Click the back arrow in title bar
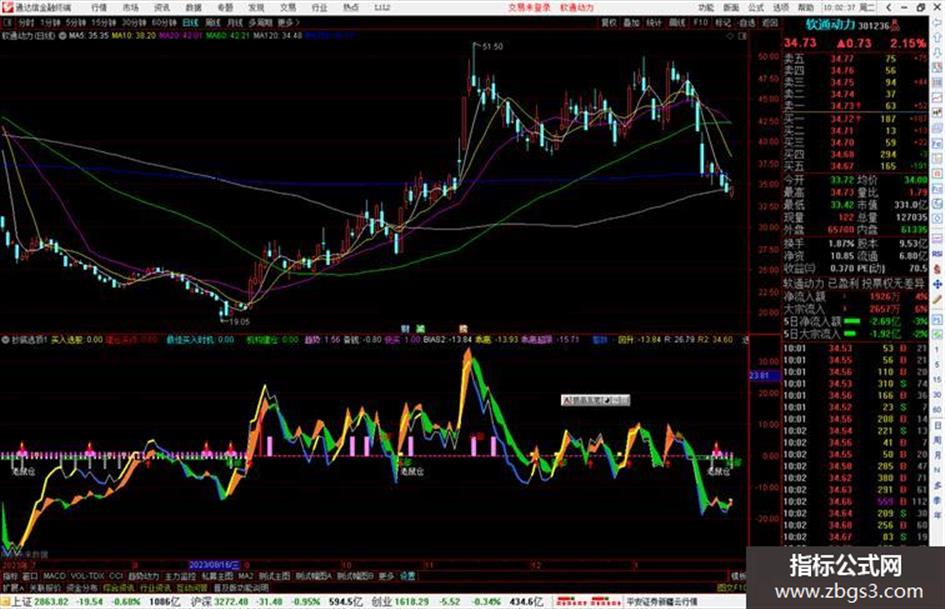945x609 pixels. point(888,7)
